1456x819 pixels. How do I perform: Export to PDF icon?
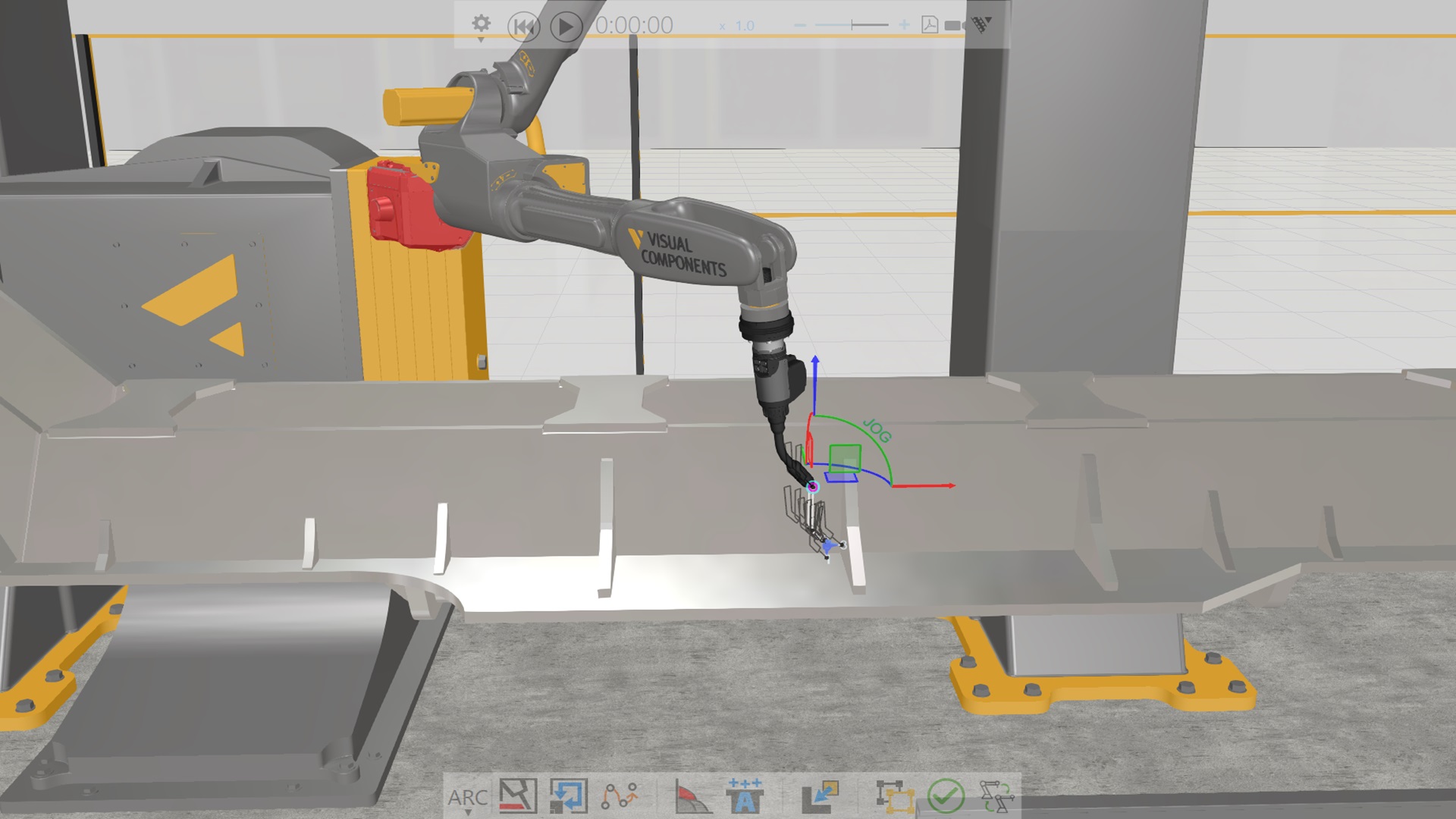[x=930, y=26]
